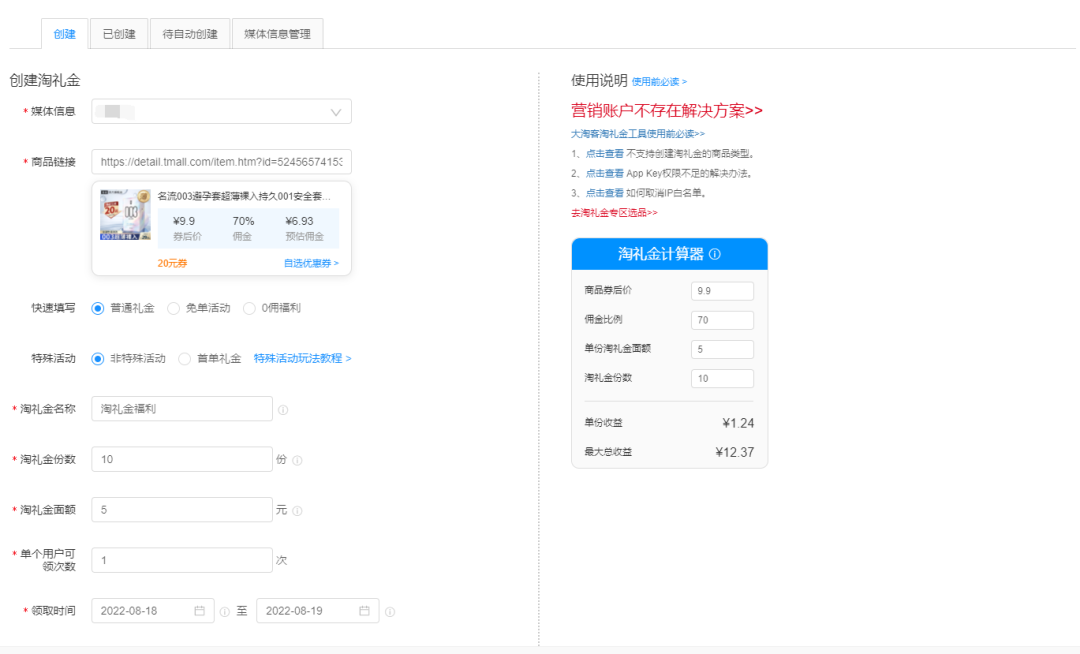The width and height of the screenshot is (1080, 654).
Task: Click info icon beside 淘礼金名称 field
Action: [x=283, y=410]
